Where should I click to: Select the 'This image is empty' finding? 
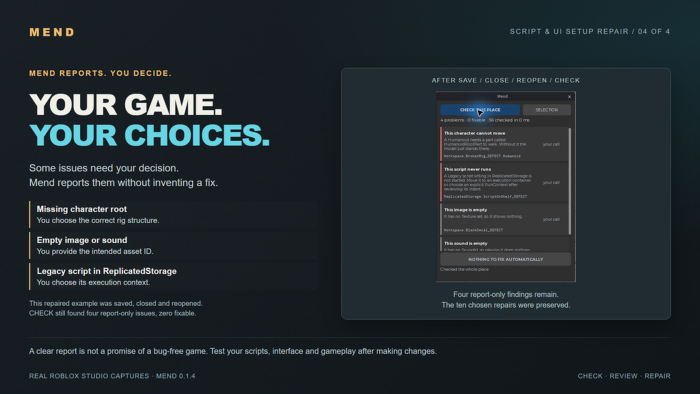pos(504,219)
